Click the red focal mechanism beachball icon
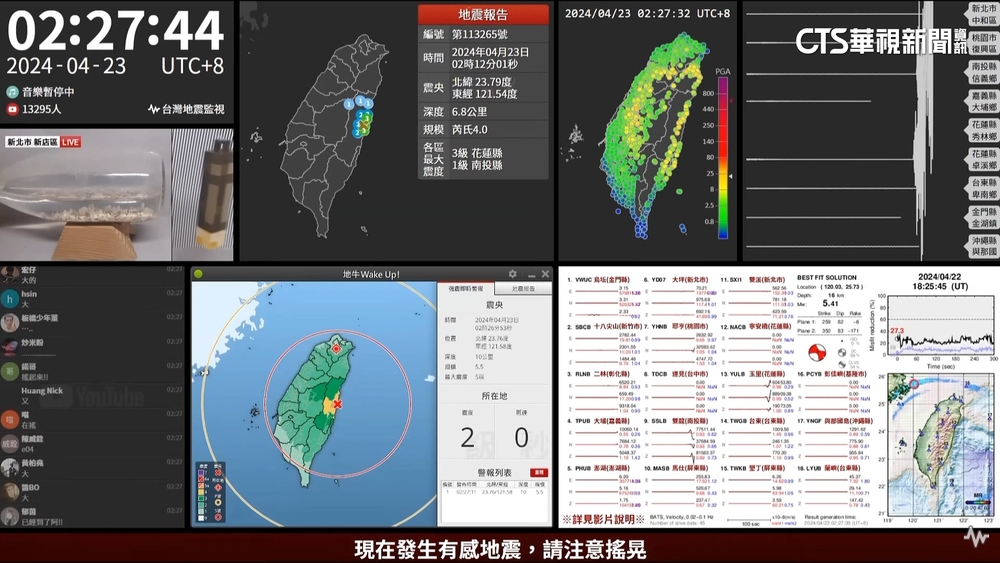The height and width of the screenshot is (563, 1000). click(817, 352)
